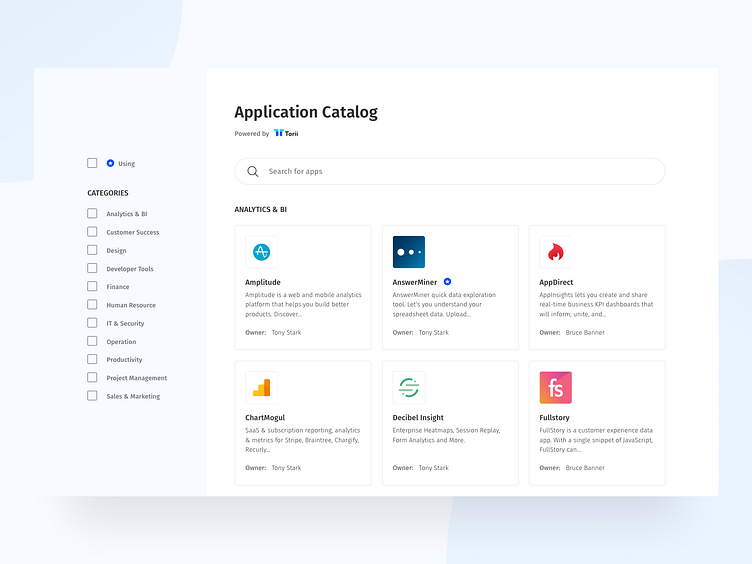Click AppDirect's owner Bruce Banner
752x564 pixels.
point(585,332)
